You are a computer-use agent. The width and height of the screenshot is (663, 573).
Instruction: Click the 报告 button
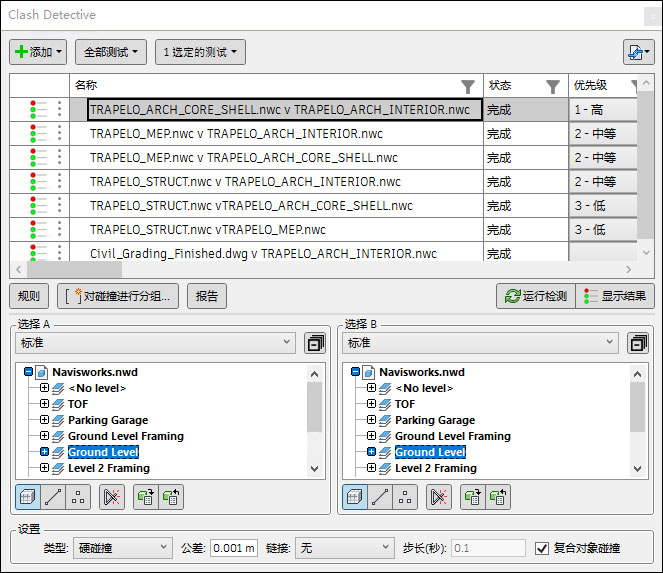(x=207, y=296)
